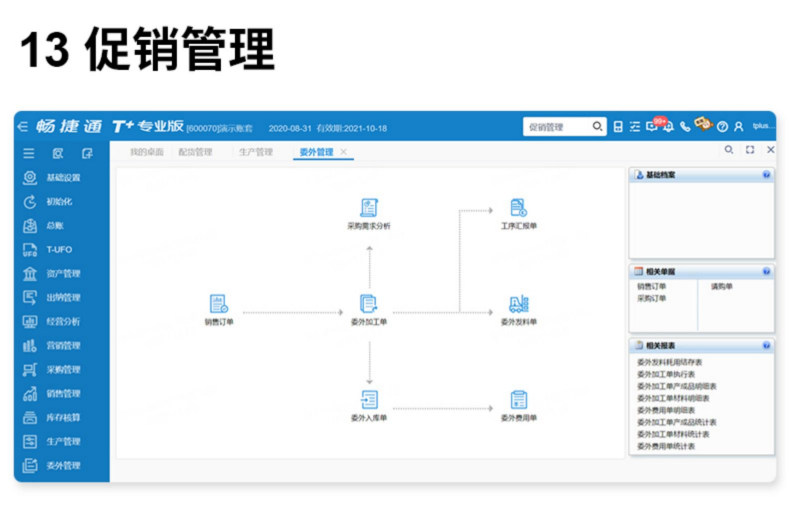
Task: Open the help question-mark icon in the blue header
Action: point(722,127)
